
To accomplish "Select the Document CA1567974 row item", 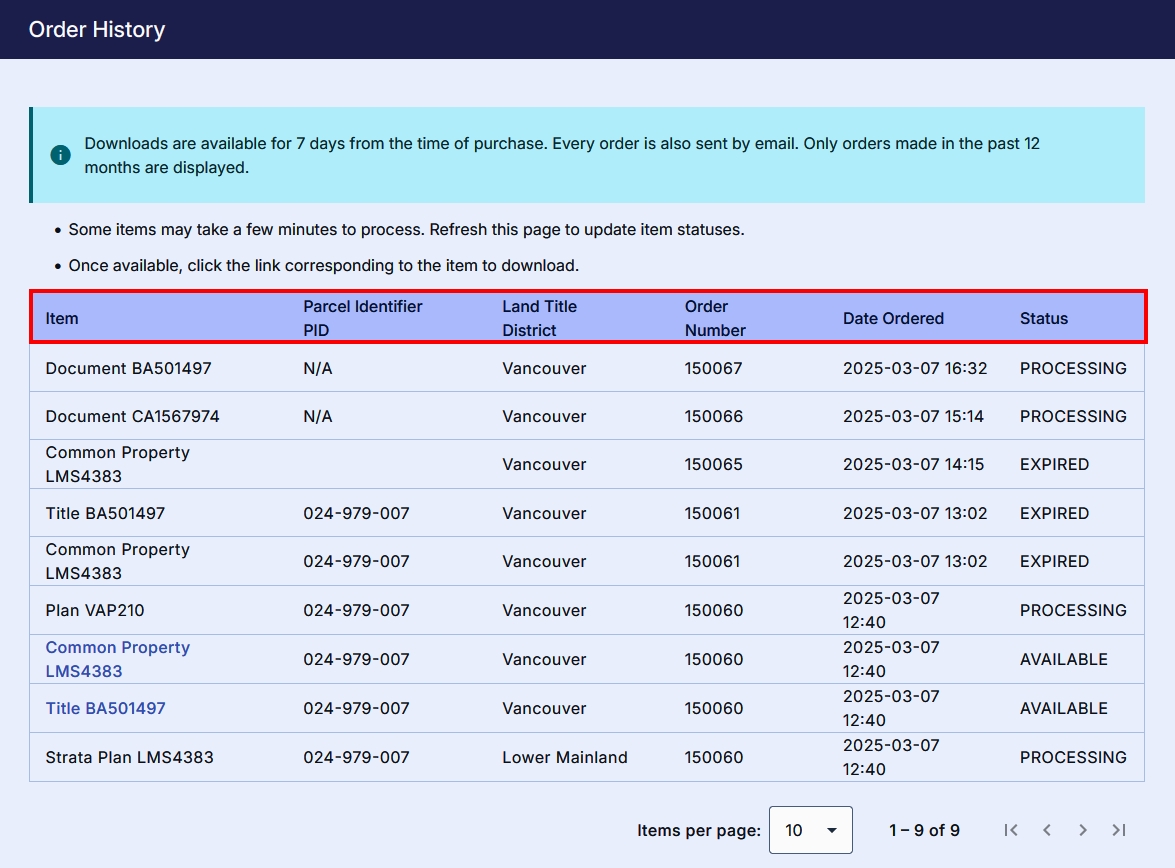I will (x=133, y=416).
